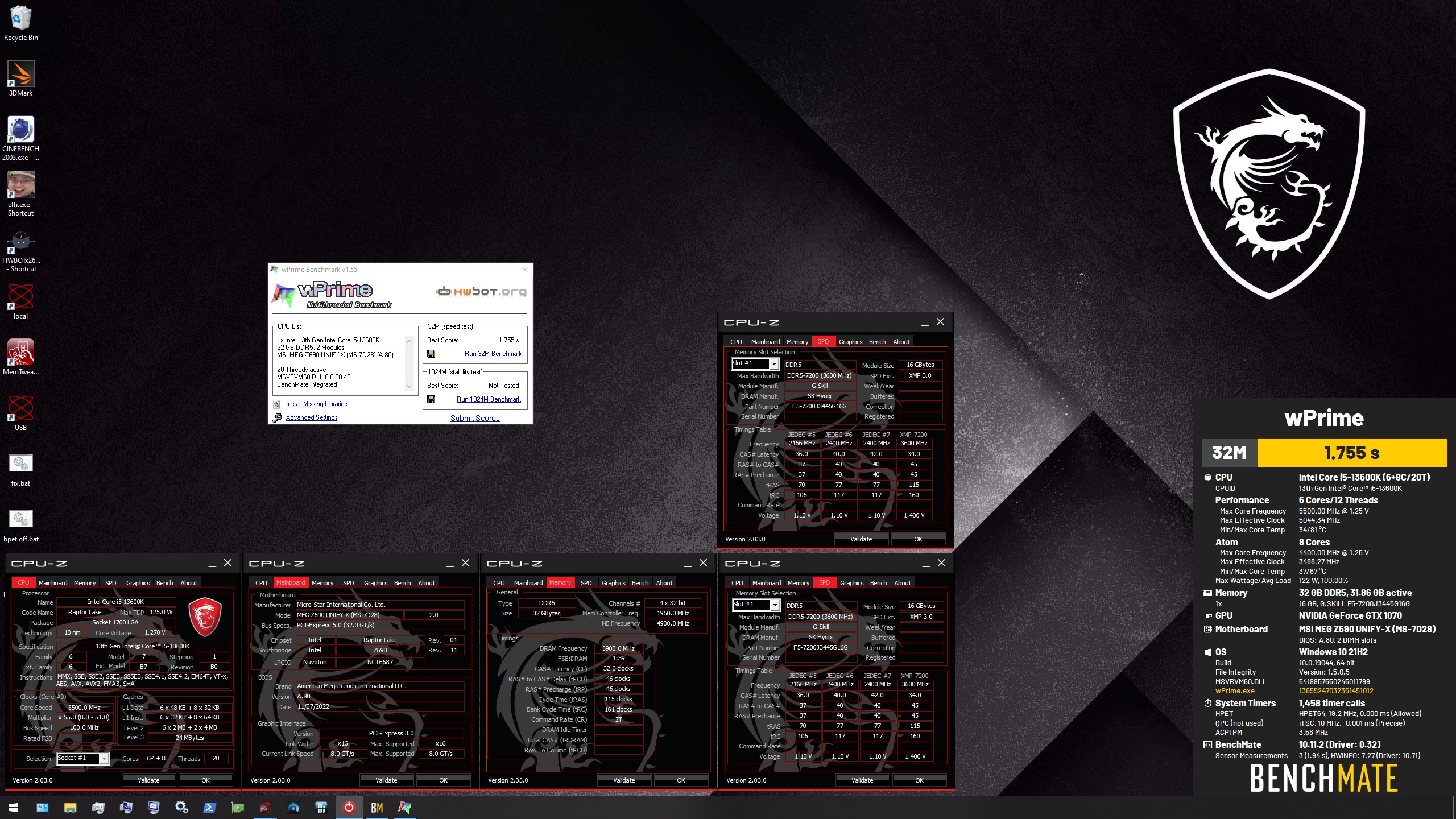Screen dimensions: 1456x819
Task: Click the '3900.0 MHz' DRAM Frequency value
Action: pos(618,648)
